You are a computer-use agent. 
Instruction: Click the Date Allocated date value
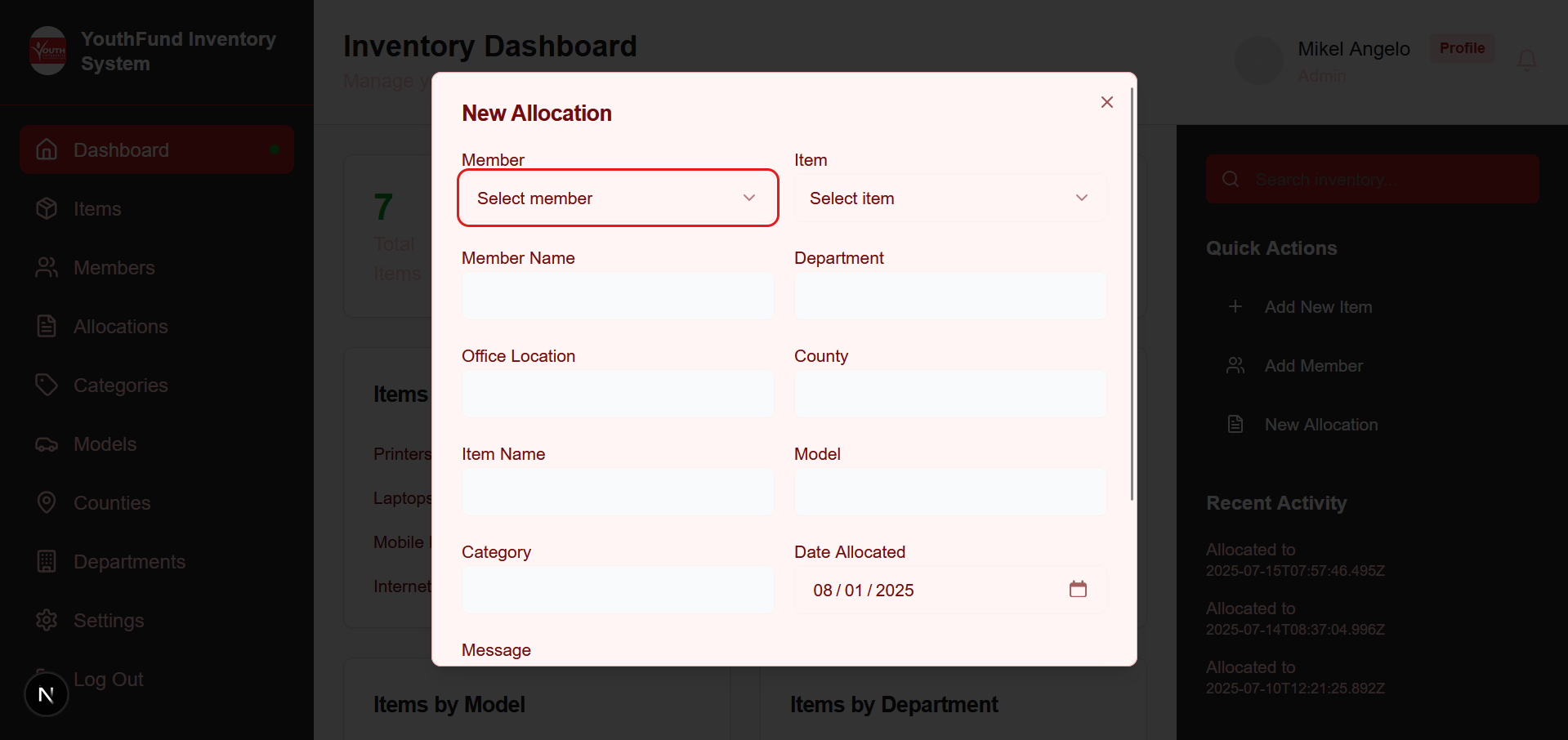tap(864, 591)
